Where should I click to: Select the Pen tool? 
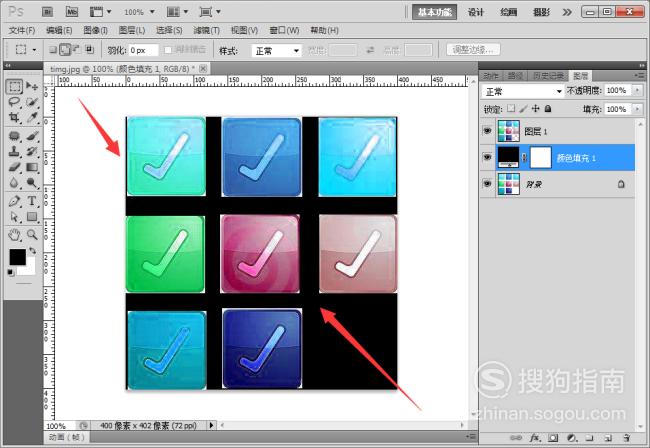click(x=15, y=201)
